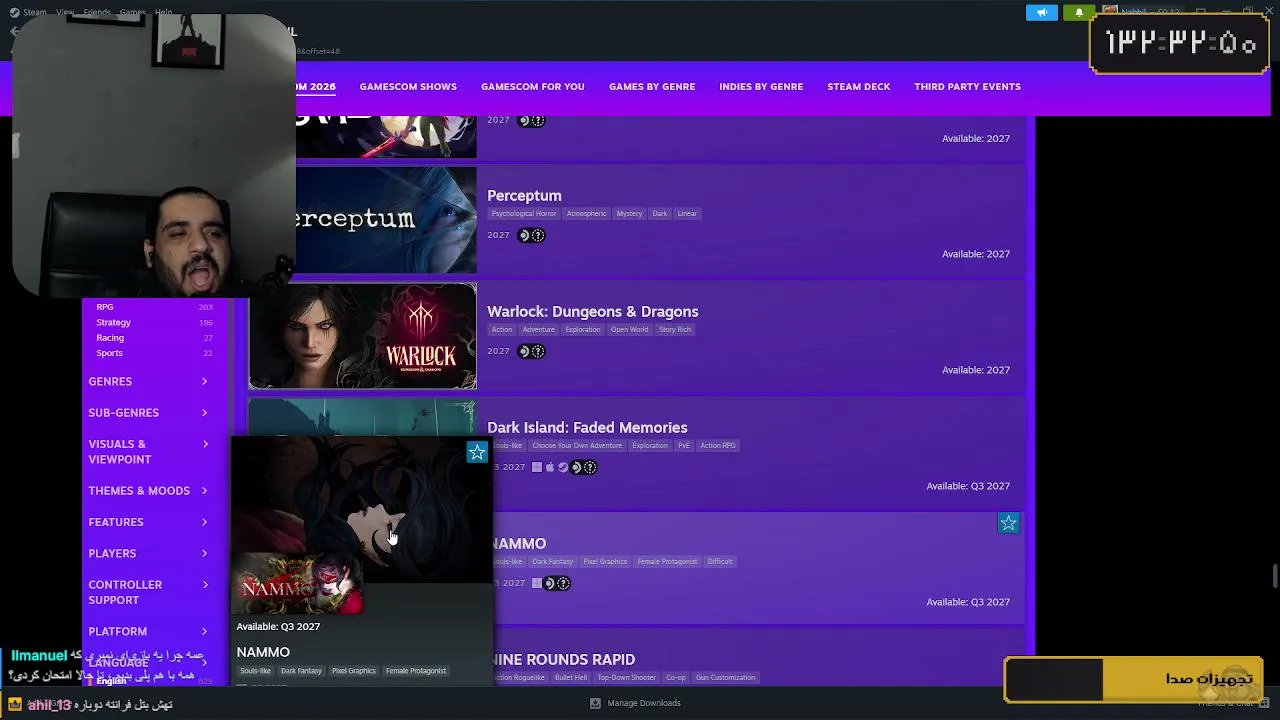
Task: Click the Perceptum capsule thumbnail
Action: 386,220
